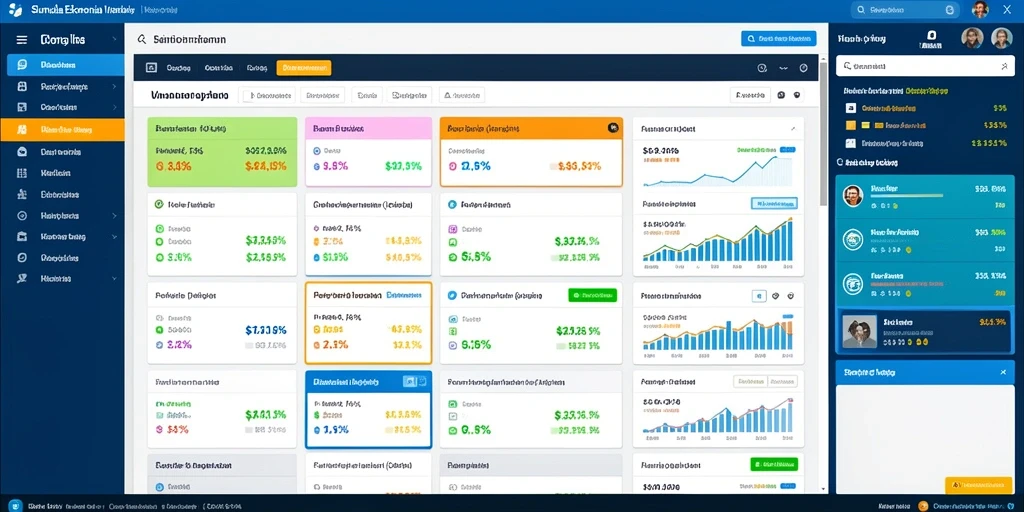
Task: Click the white search box in the right panel
Action: pyautogui.click(x=925, y=66)
